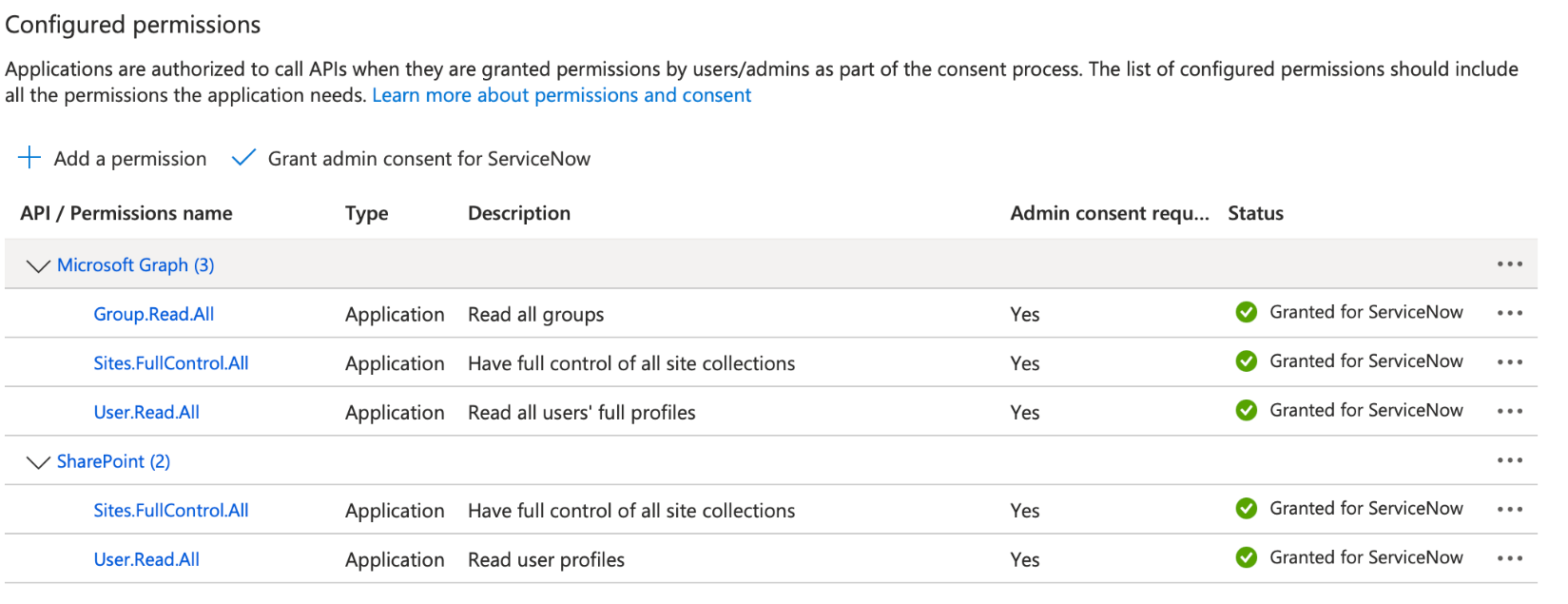Click green status icon in Read all users' full profiles row

coord(1246,410)
